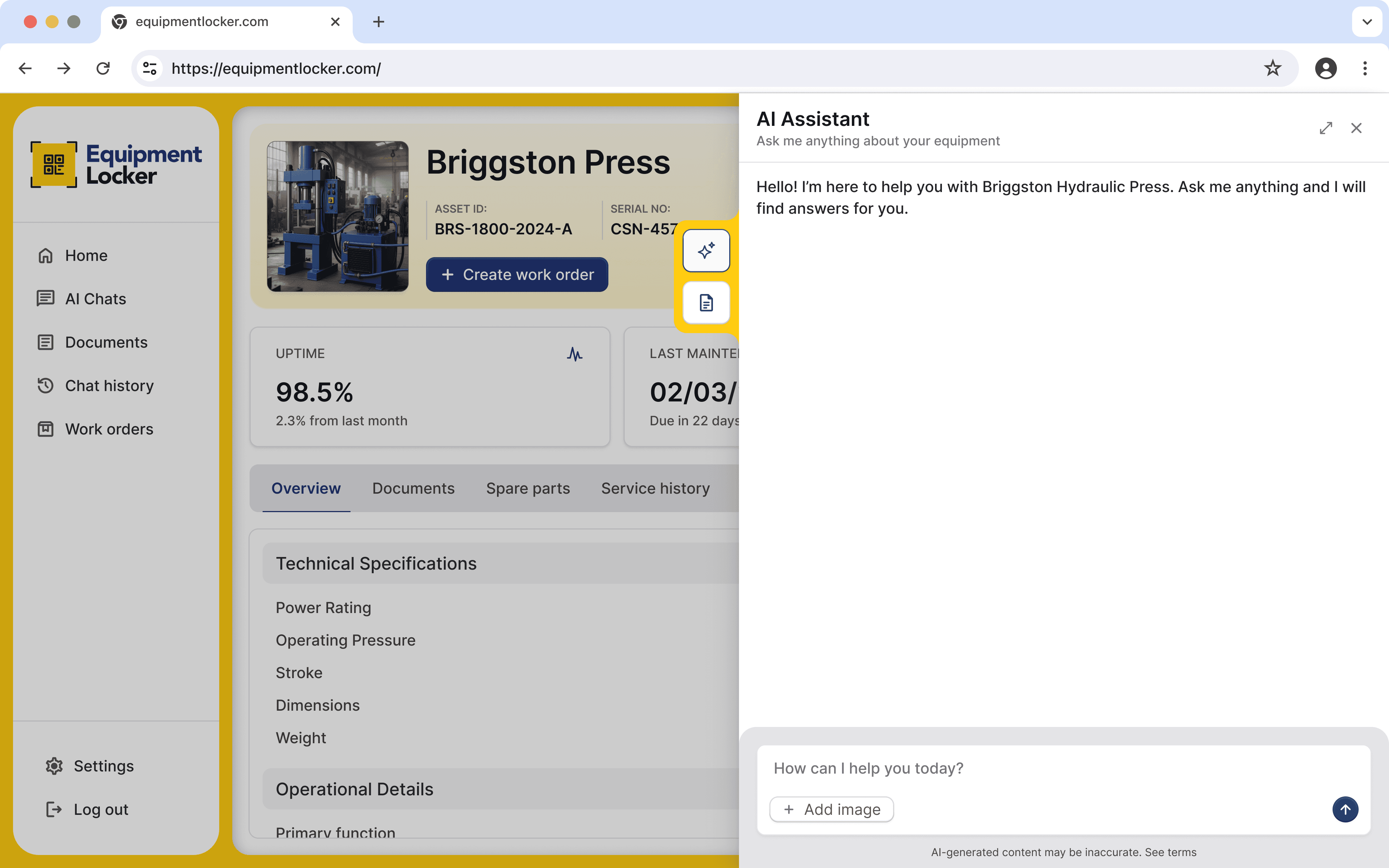Click the AI sparkle assistant icon button
The height and width of the screenshot is (868, 1389).
pyautogui.click(x=706, y=251)
